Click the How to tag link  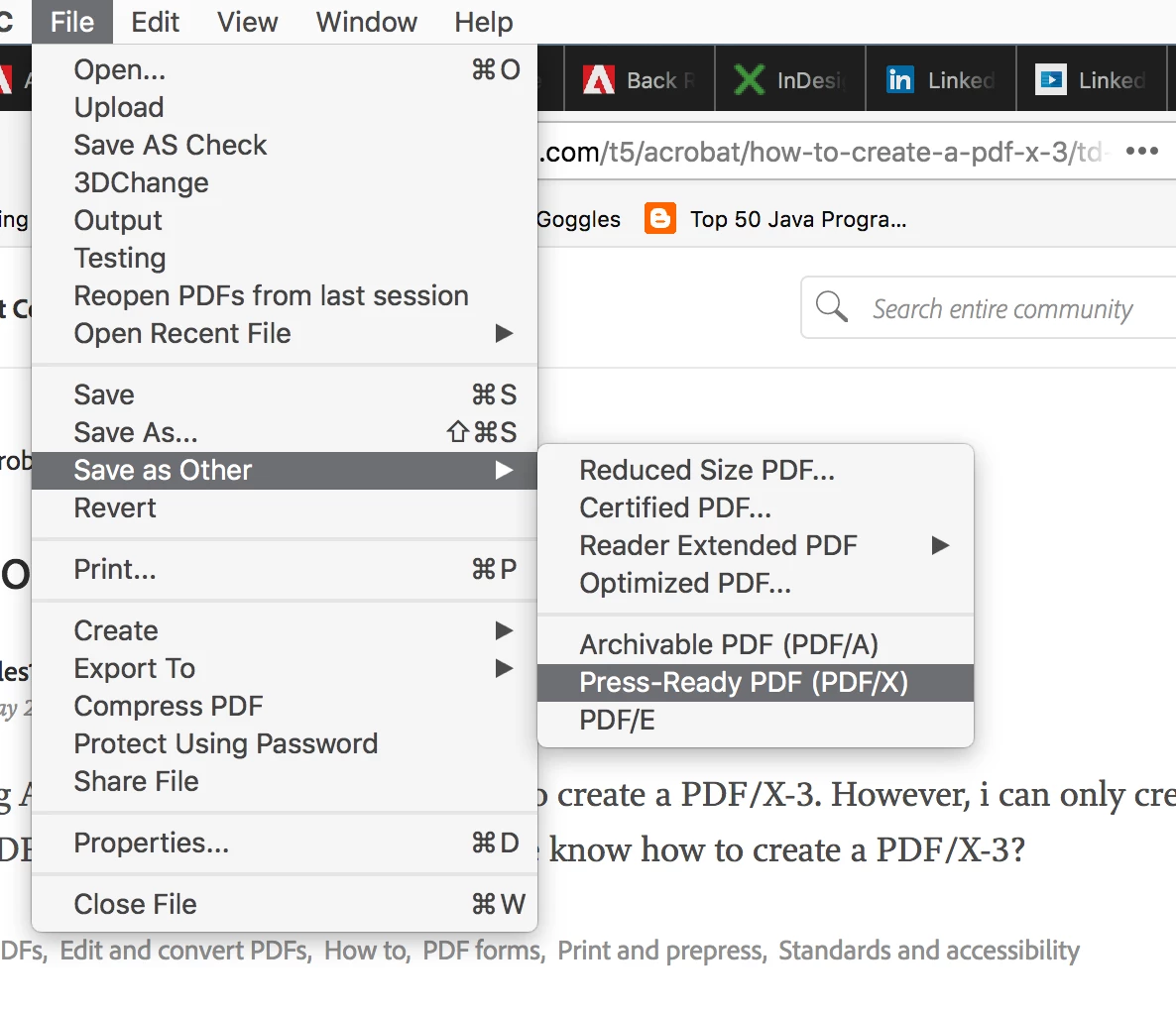pyautogui.click(x=367, y=950)
